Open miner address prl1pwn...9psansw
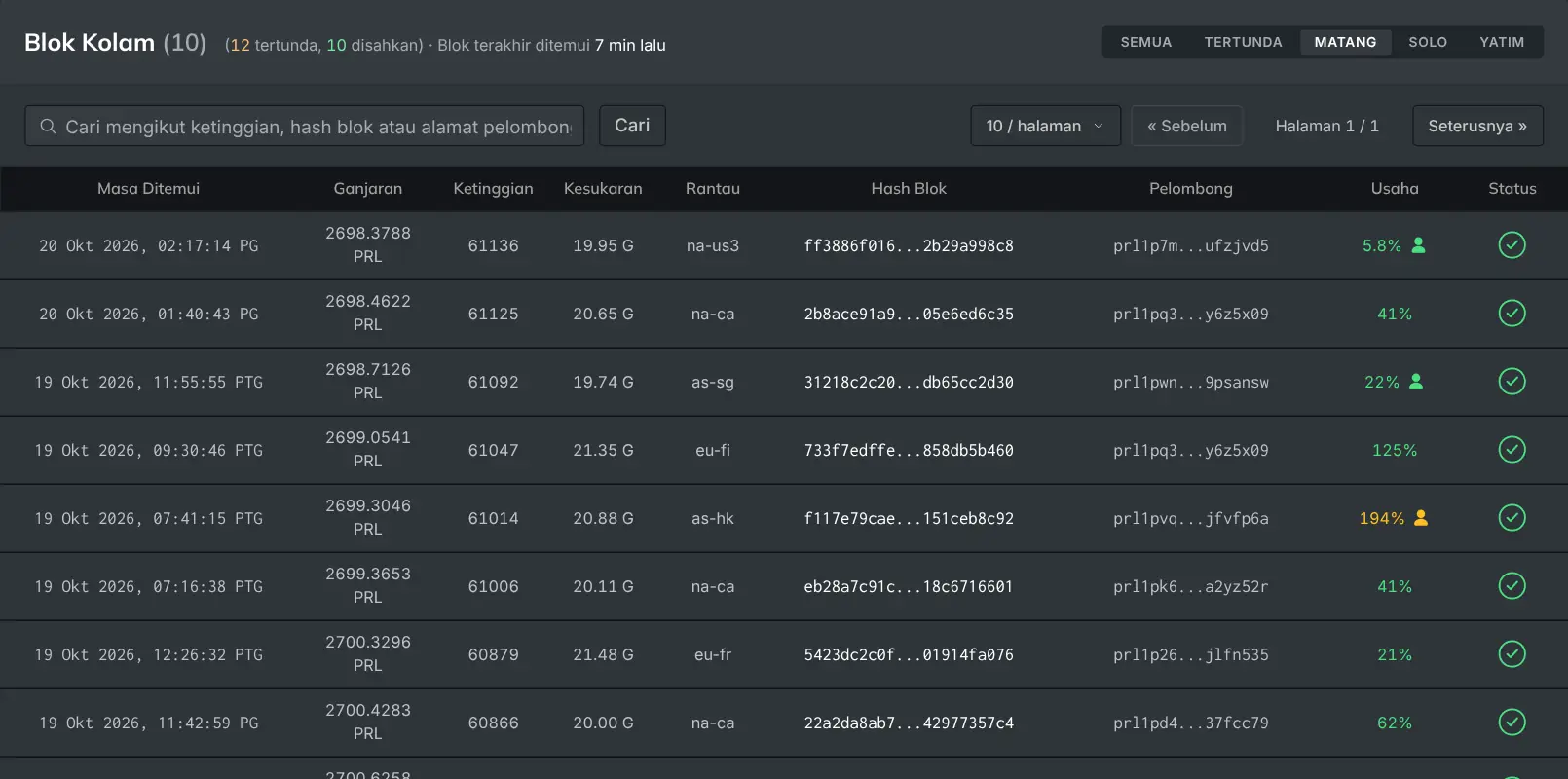 (1191, 382)
